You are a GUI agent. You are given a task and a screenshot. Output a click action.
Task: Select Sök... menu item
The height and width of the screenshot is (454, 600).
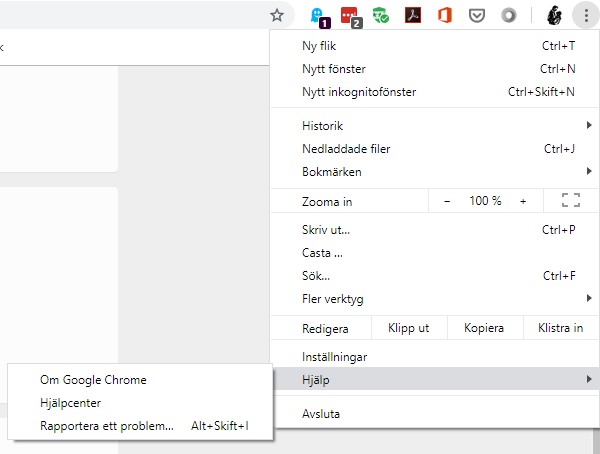[435, 276]
